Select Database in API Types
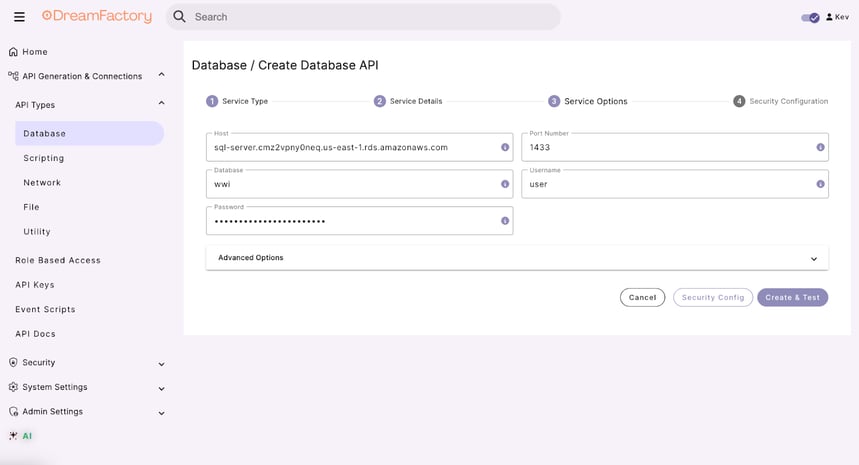 (89, 133)
